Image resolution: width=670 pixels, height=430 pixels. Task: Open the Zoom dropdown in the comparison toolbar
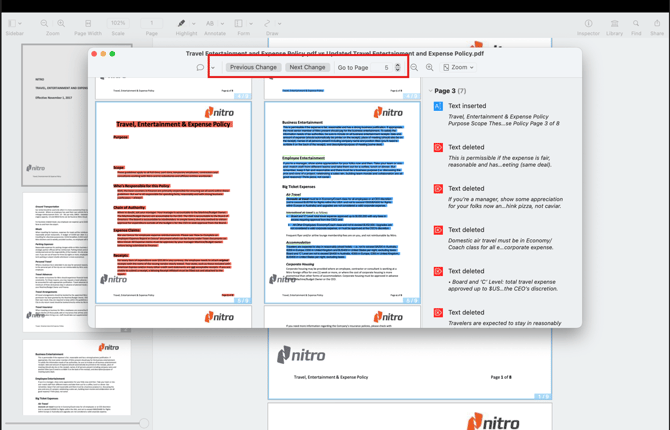point(459,68)
